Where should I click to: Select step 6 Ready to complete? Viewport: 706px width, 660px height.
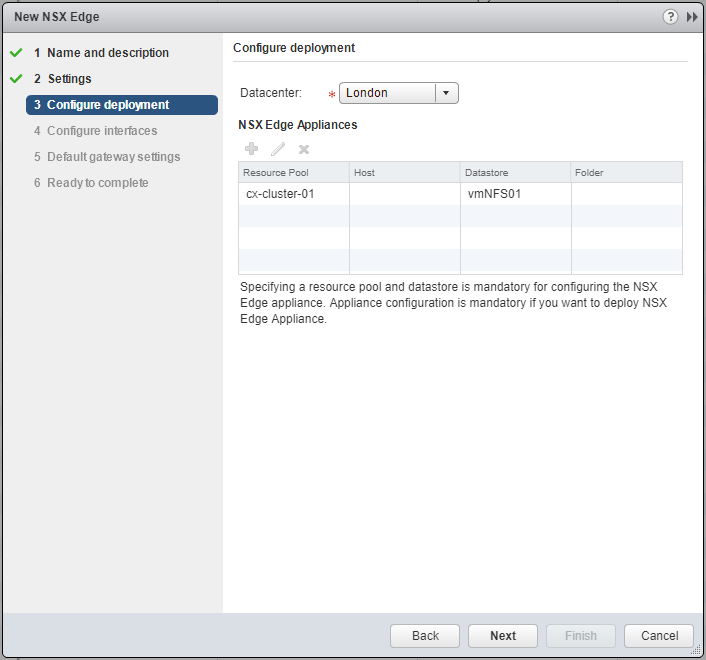pos(97,183)
